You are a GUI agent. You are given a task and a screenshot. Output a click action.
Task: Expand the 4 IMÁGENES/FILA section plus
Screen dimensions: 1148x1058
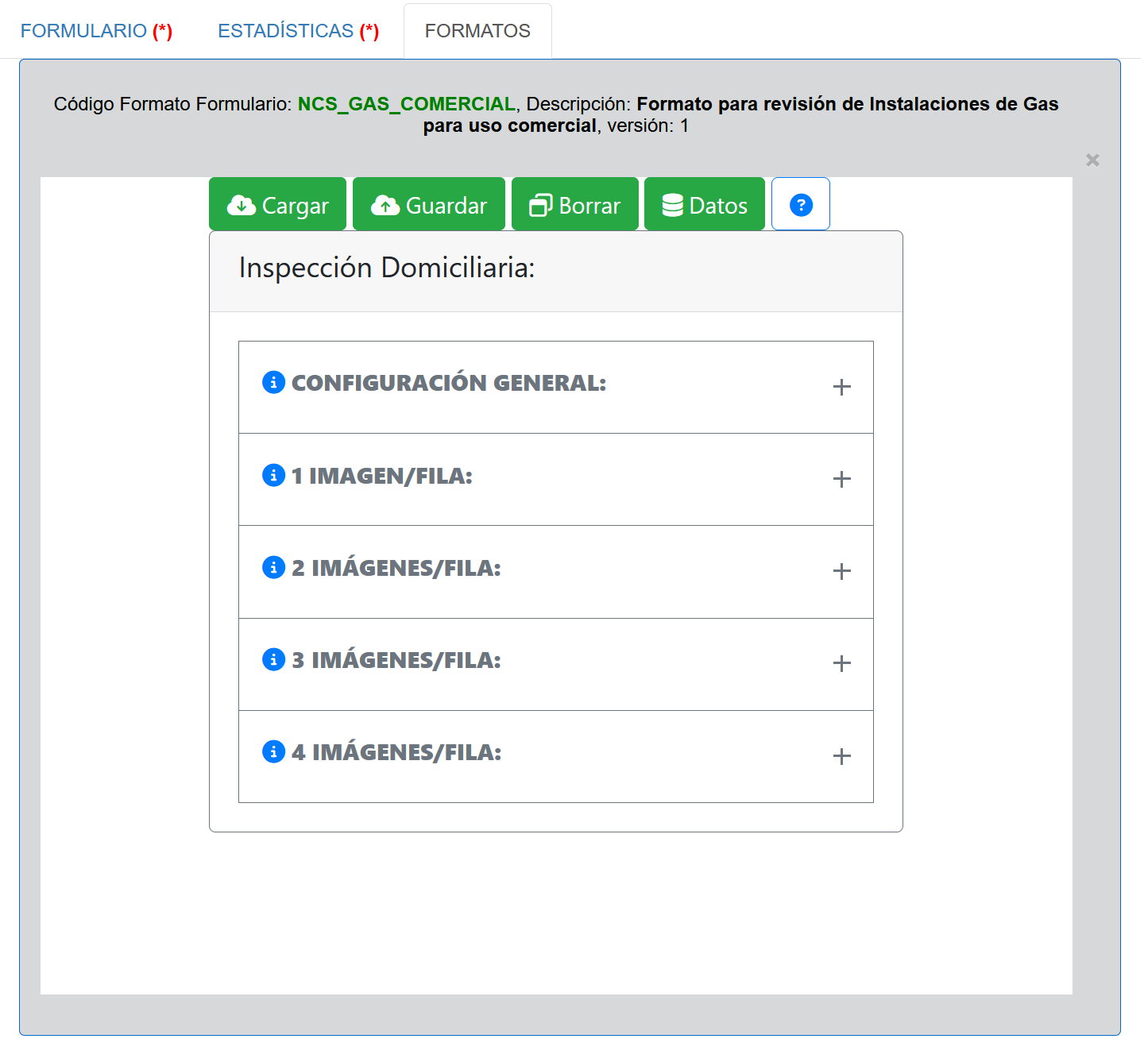[x=841, y=756]
